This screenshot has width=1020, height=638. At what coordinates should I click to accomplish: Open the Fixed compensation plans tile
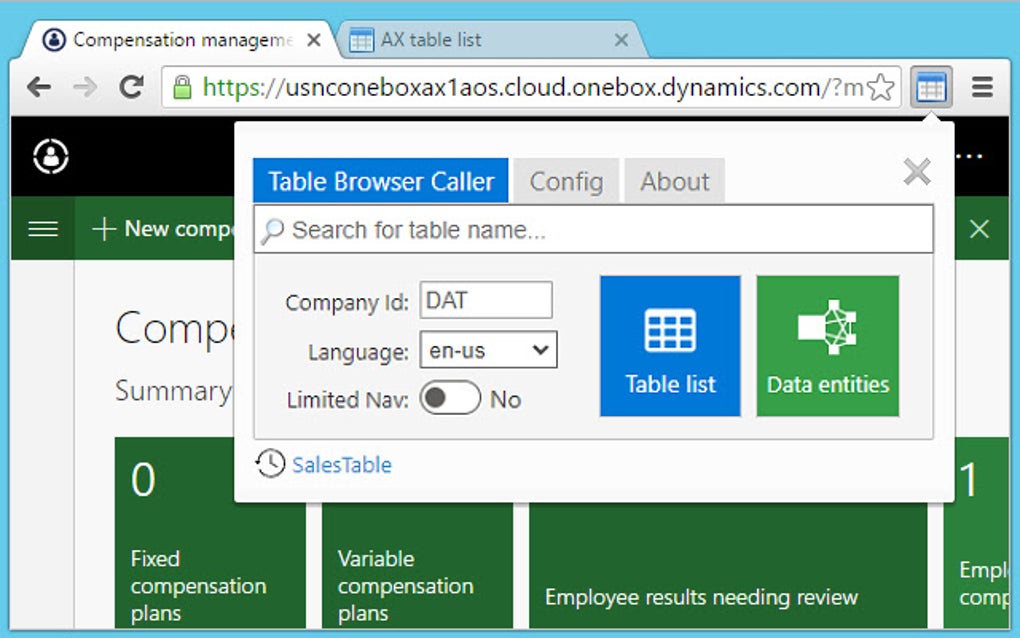210,532
